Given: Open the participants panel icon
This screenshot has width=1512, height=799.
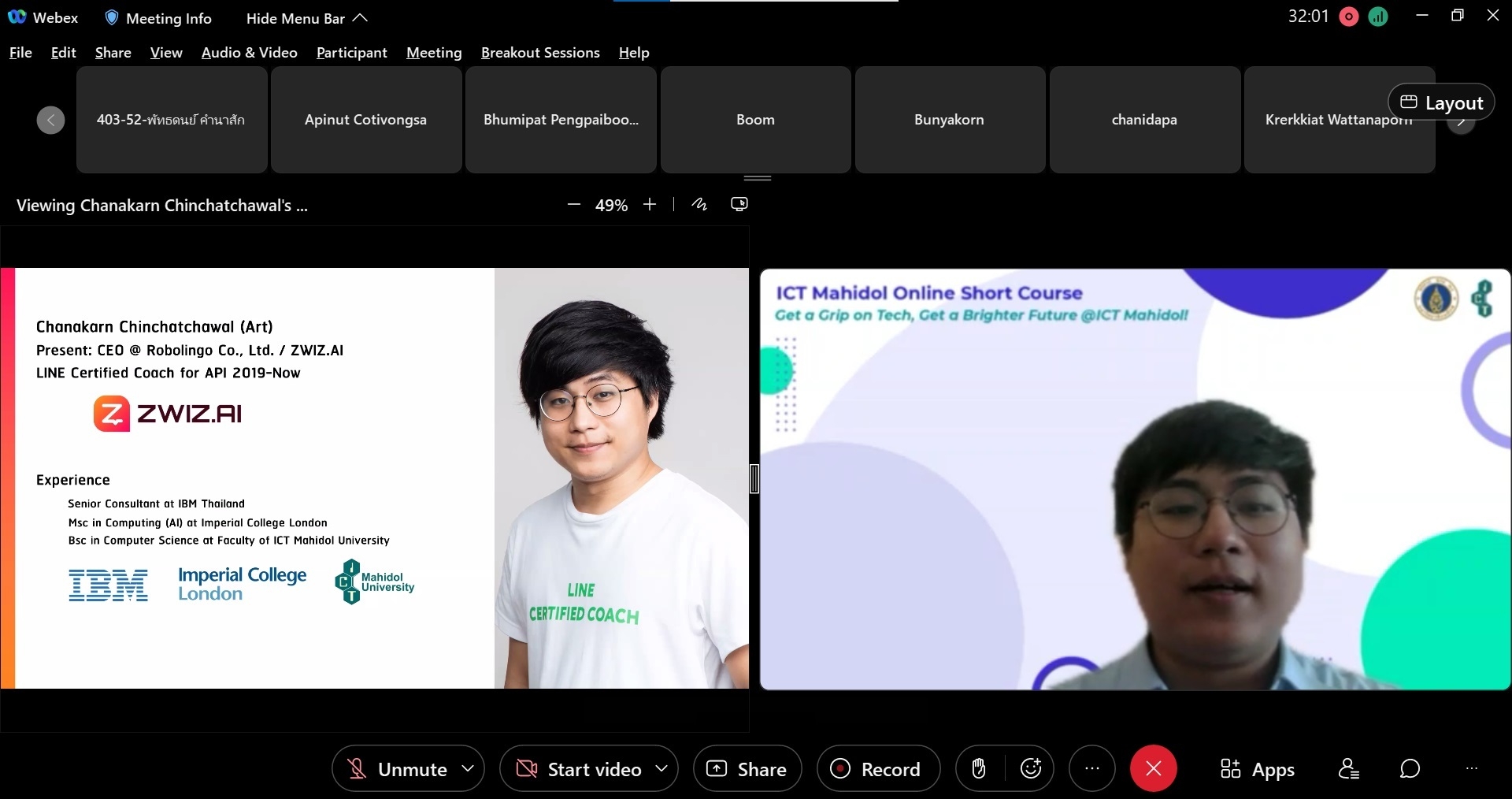Looking at the screenshot, I should [x=1348, y=768].
